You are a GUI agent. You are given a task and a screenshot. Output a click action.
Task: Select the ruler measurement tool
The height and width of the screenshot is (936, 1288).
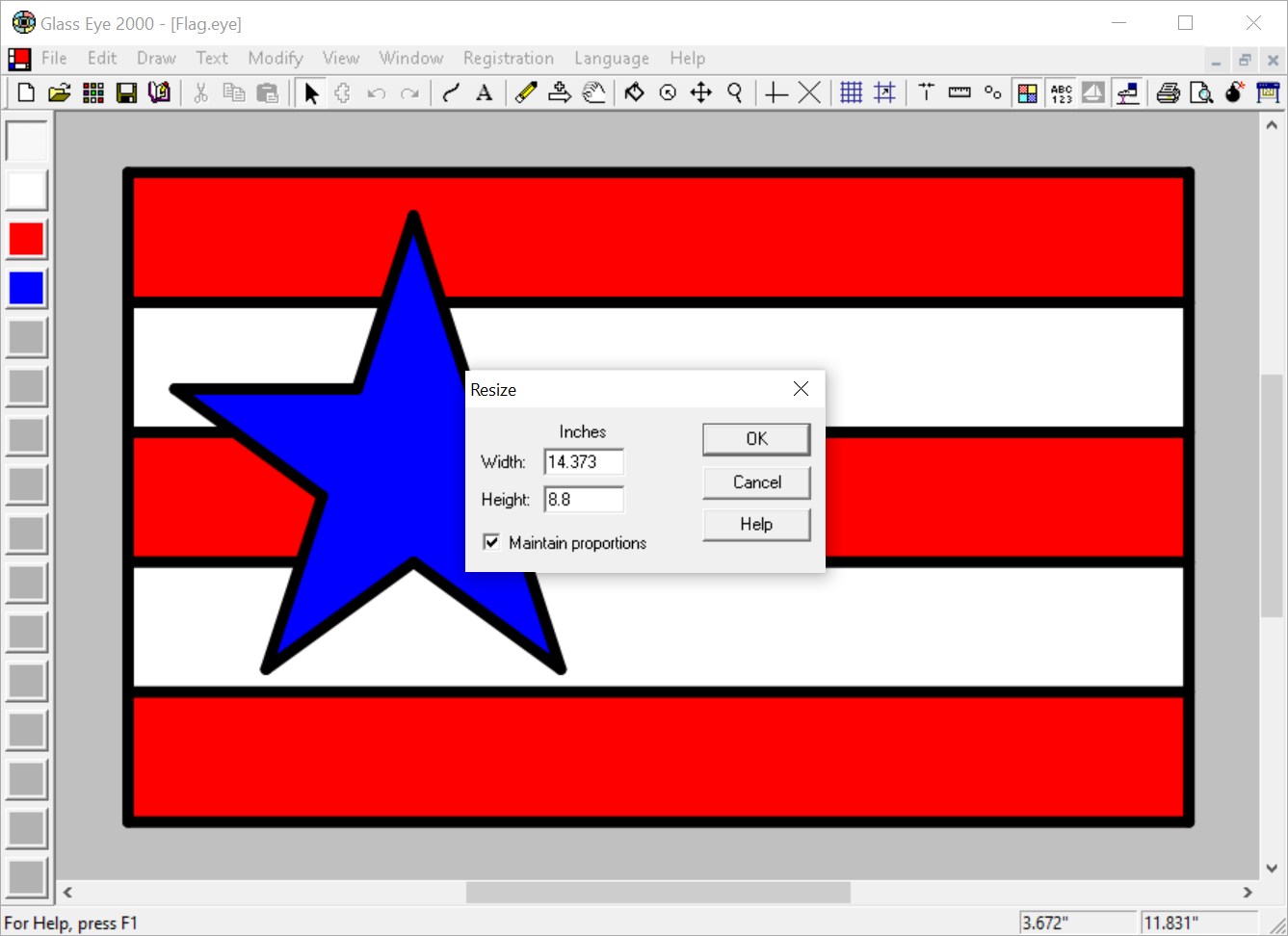[959, 92]
